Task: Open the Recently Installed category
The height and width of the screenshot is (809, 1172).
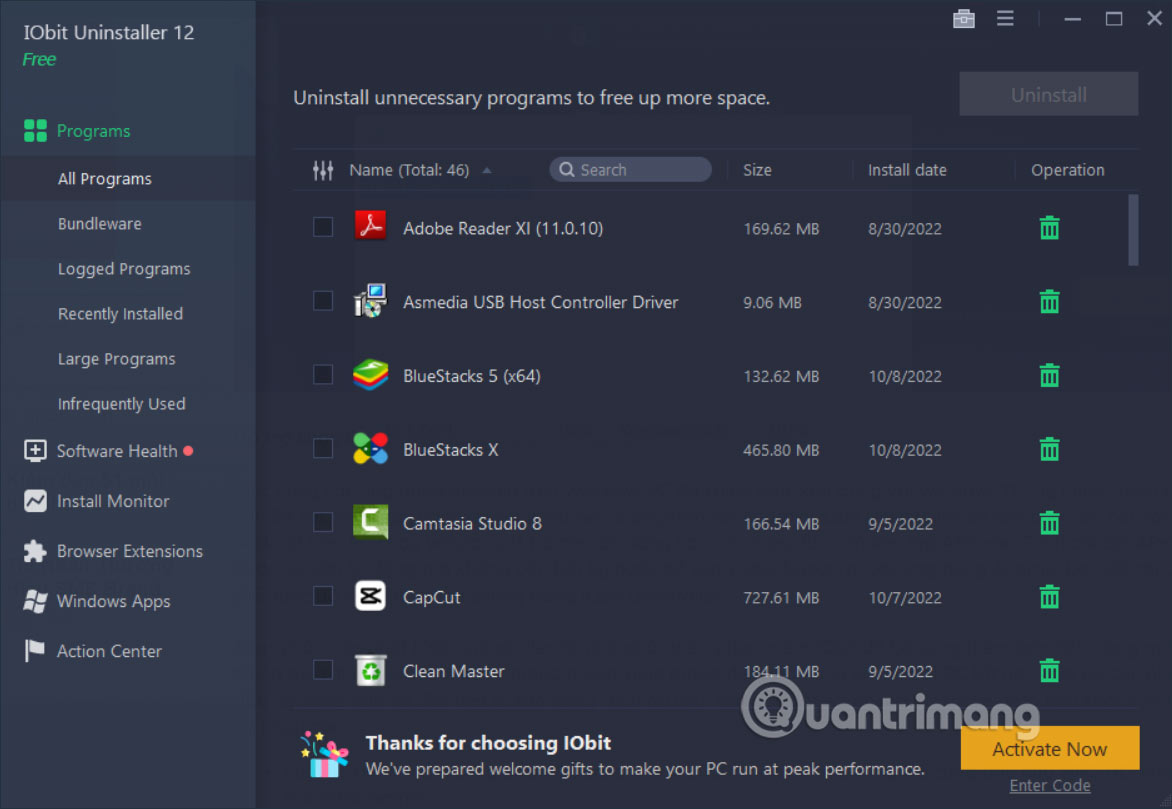Action: coord(120,313)
